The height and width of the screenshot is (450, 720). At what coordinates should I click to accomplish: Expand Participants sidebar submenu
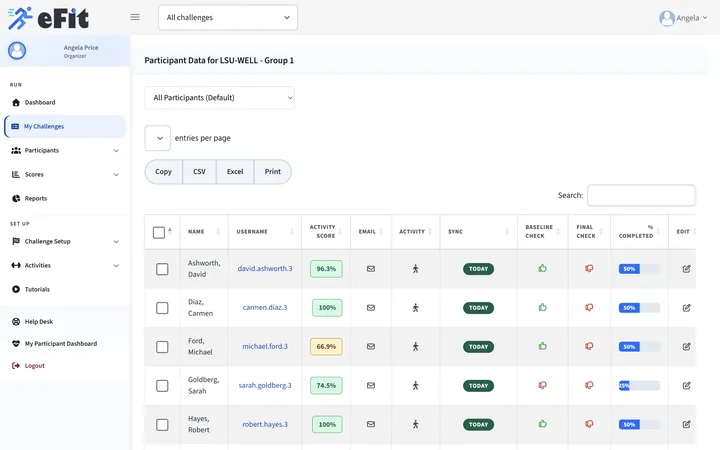65,151
